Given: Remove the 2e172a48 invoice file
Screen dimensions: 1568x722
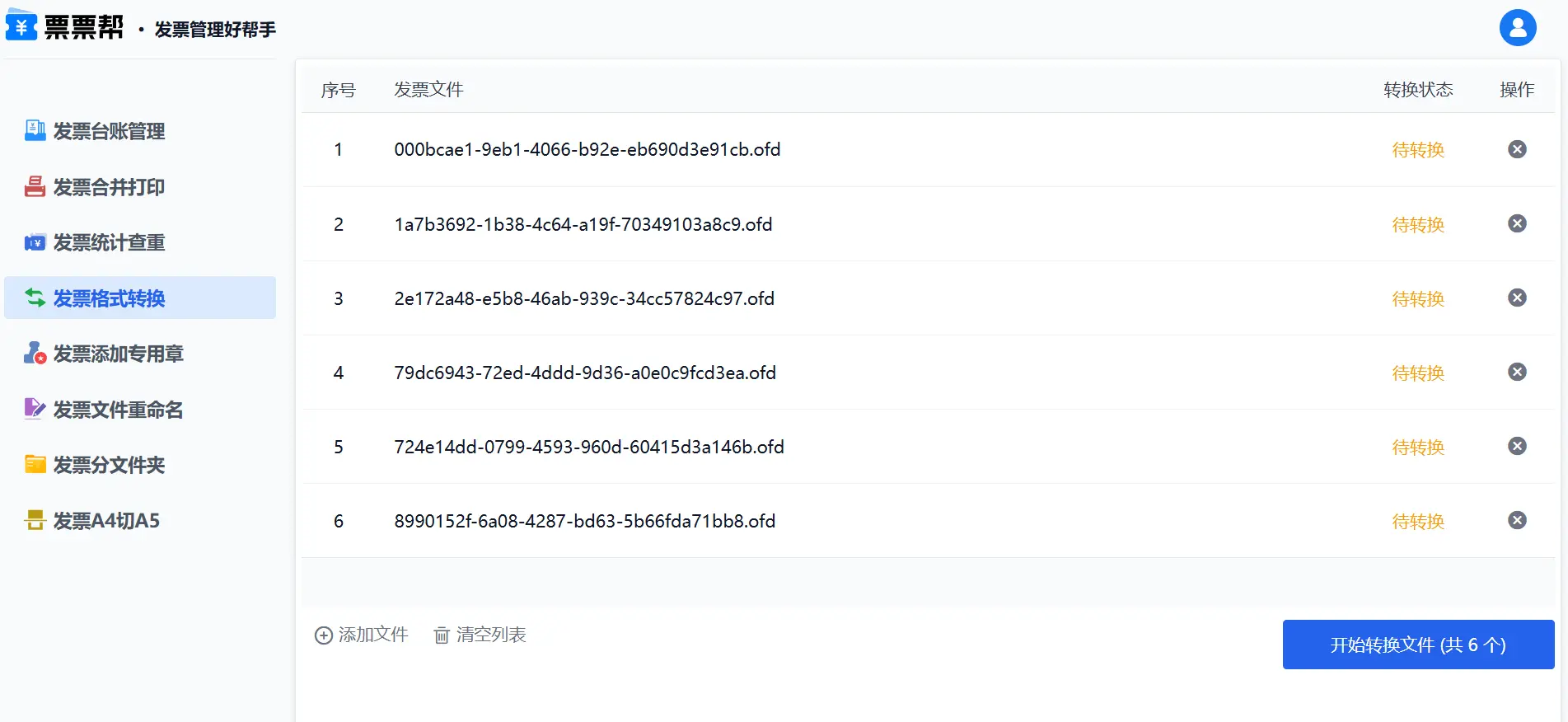Looking at the screenshot, I should click(x=1517, y=298).
